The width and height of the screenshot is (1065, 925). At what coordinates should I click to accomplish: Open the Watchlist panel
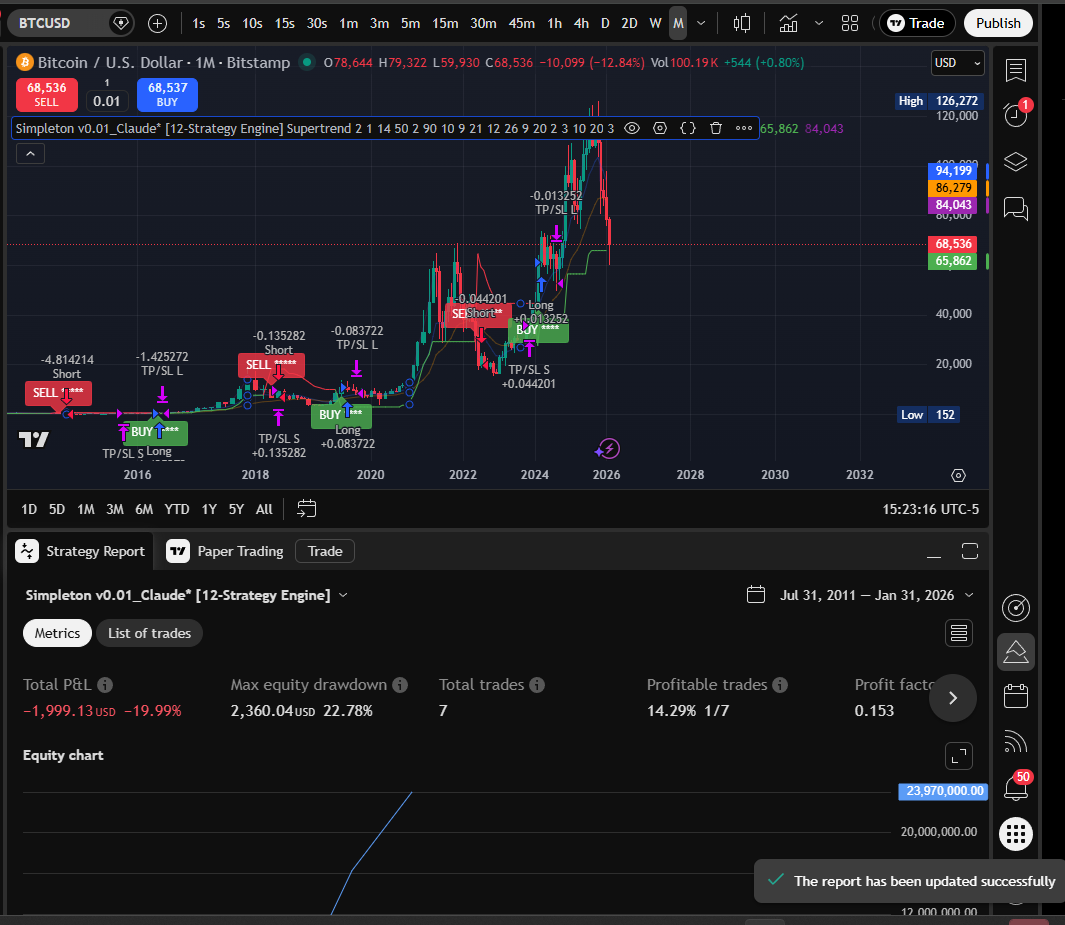1016,70
